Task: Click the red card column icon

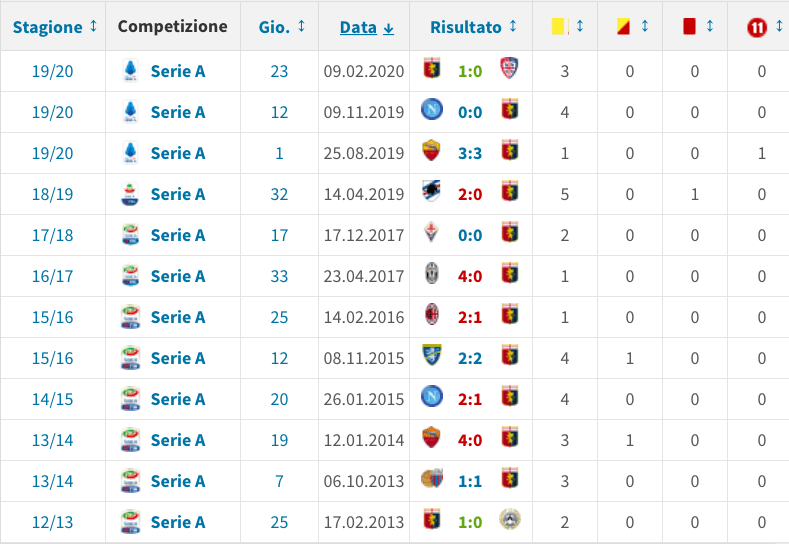Action: [689, 27]
